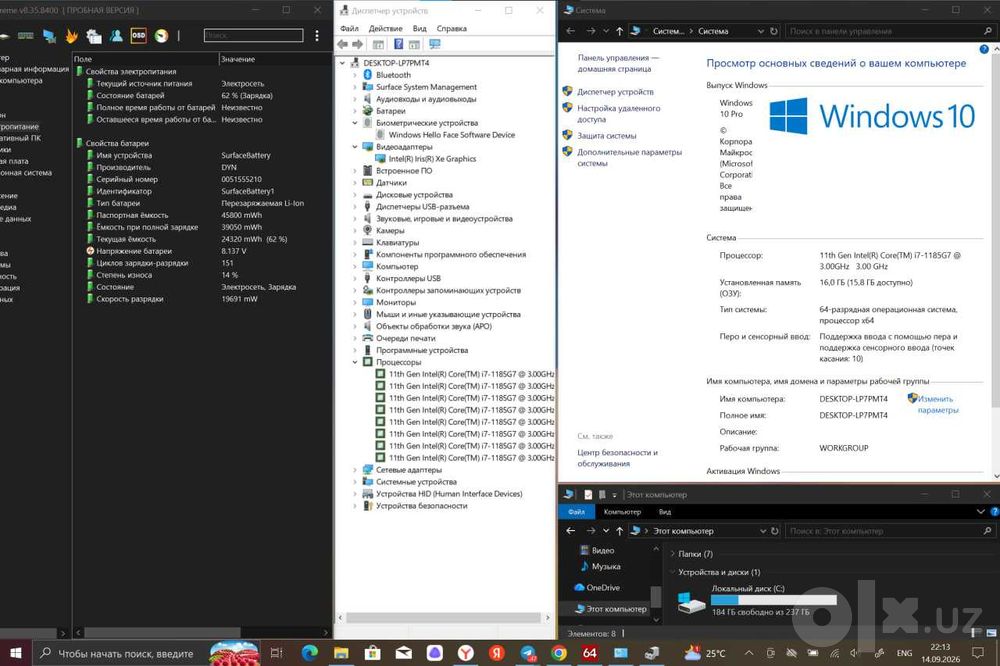The height and width of the screenshot is (666, 1000).
Task: Click AIDA64 bottom horizontal scrollbar
Action: (x=162, y=633)
